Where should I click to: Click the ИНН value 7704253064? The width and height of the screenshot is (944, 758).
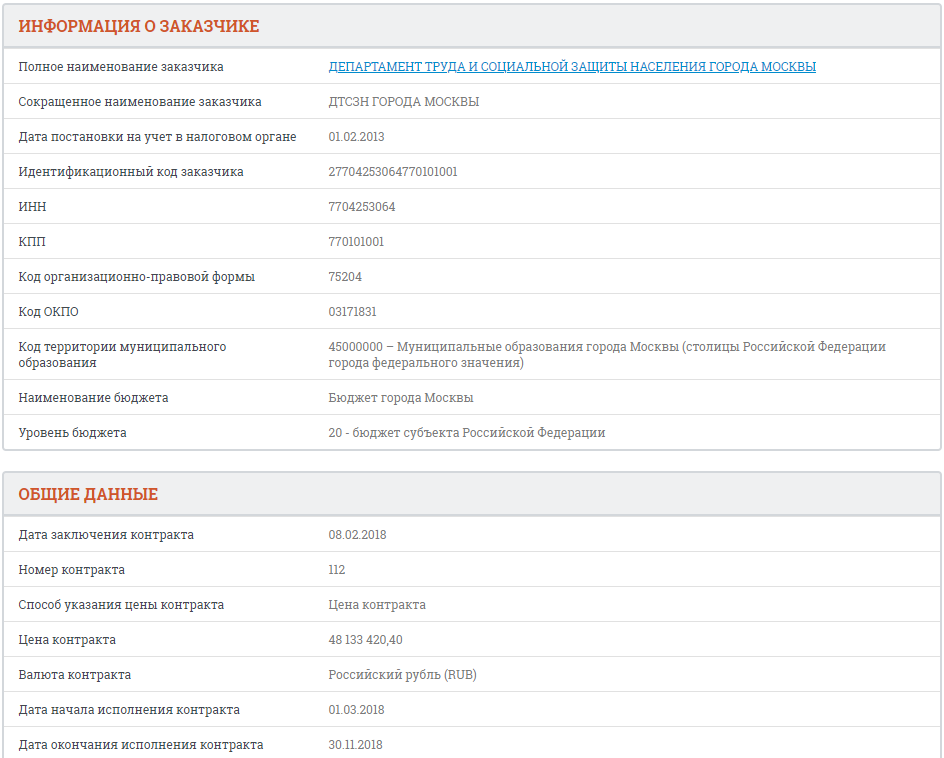(362, 207)
